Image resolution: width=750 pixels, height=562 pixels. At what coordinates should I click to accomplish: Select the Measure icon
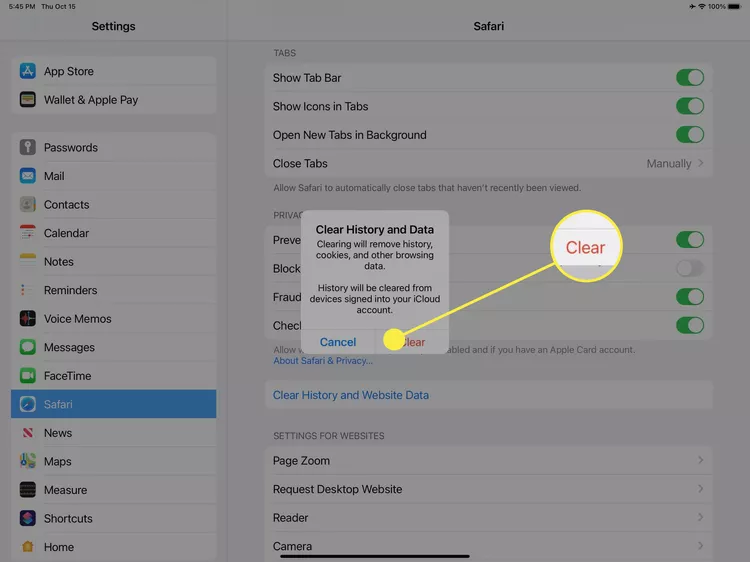click(28, 490)
